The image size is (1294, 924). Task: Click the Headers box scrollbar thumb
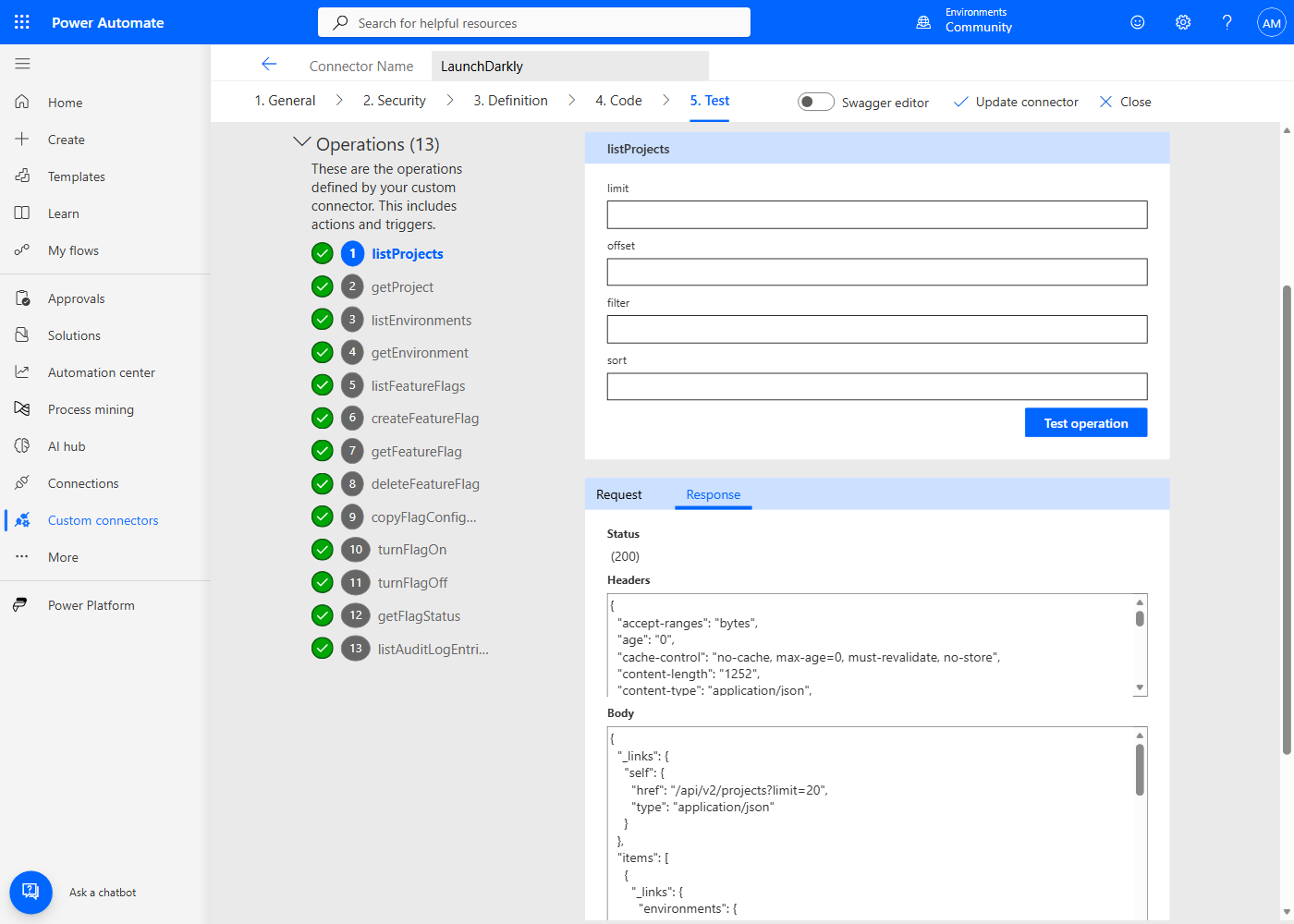tap(1140, 618)
